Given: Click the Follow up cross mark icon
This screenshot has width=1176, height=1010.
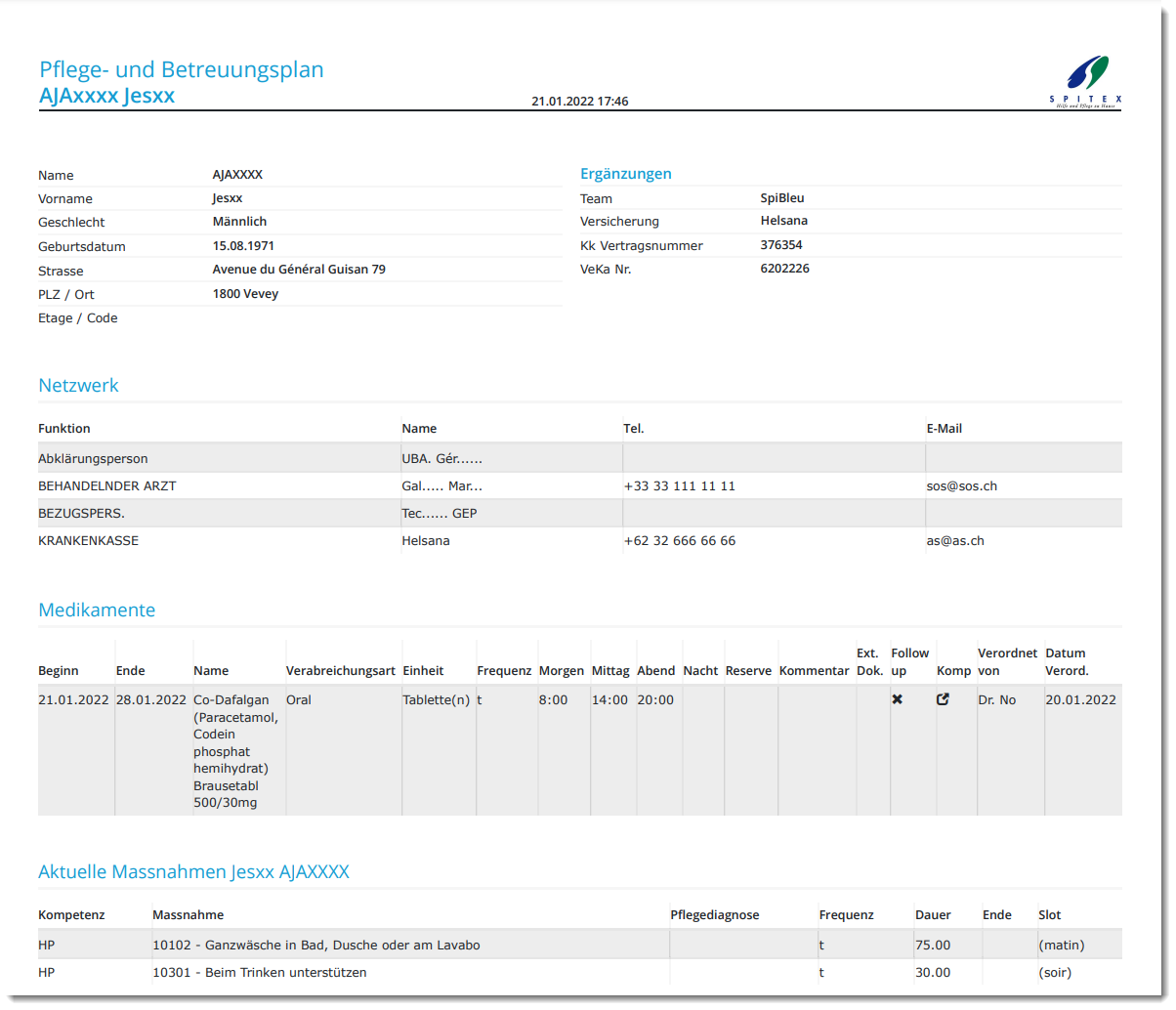Looking at the screenshot, I should (897, 699).
